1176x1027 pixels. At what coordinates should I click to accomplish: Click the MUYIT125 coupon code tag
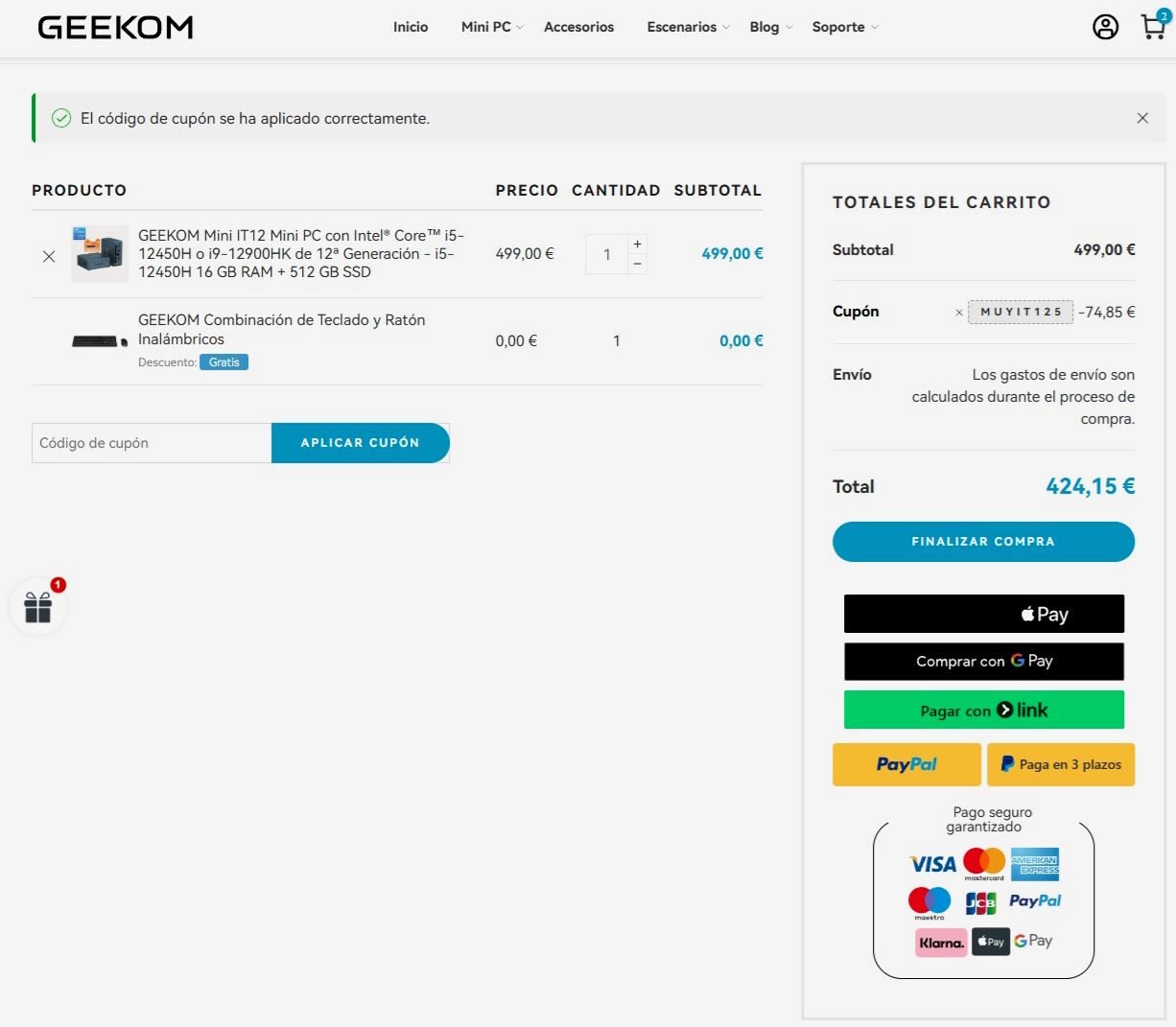point(1021,312)
